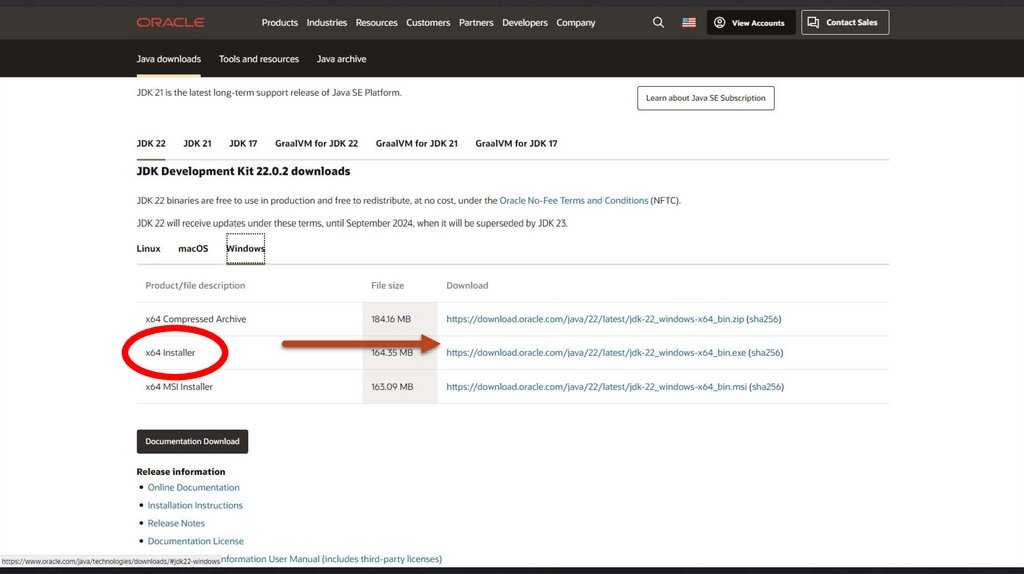Open Oracle No-Fee Terms and Conditions link
This screenshot has width=1024, height=574.
coord(573,200)
